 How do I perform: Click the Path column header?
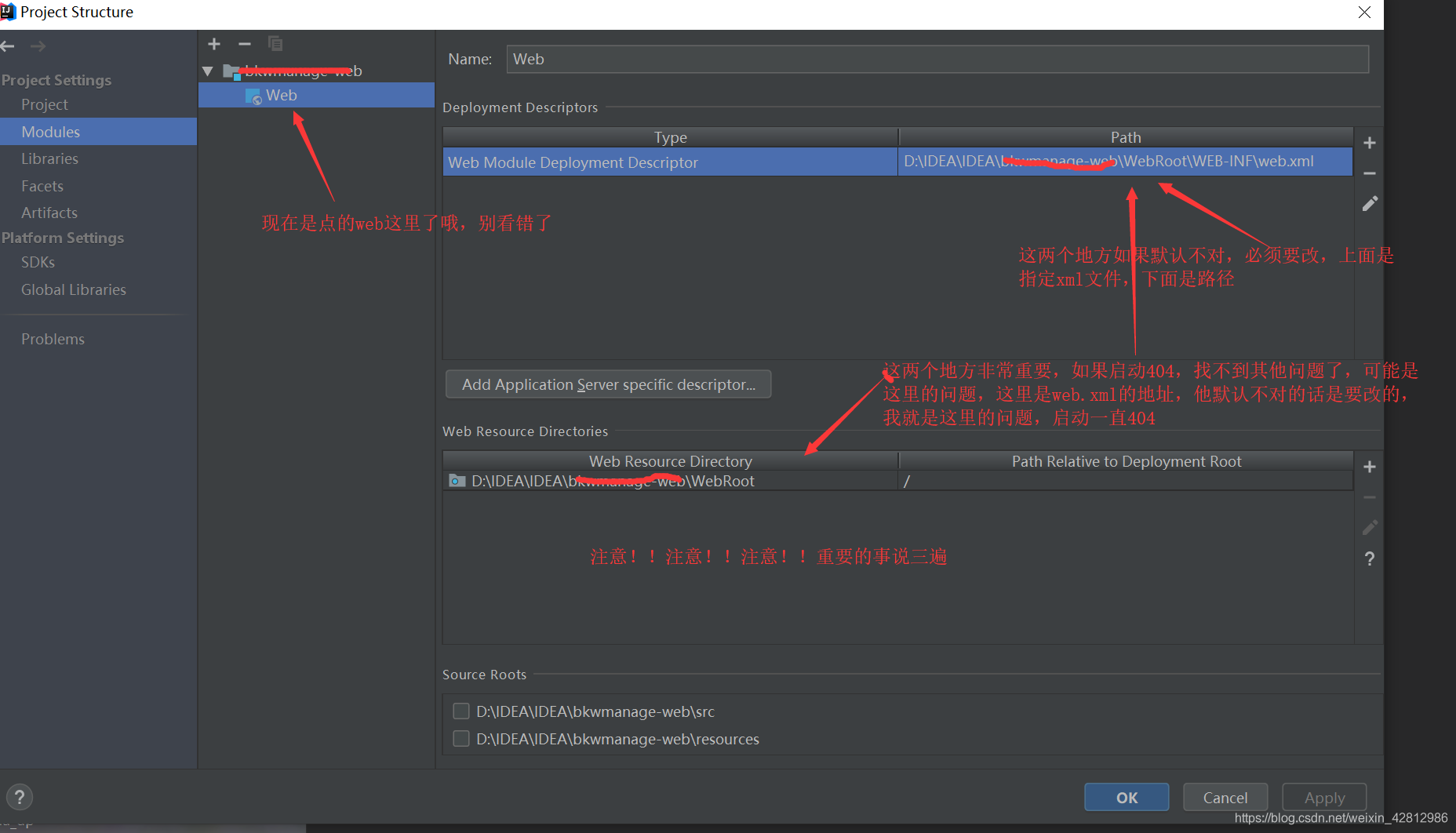(x=1126, y=137)
